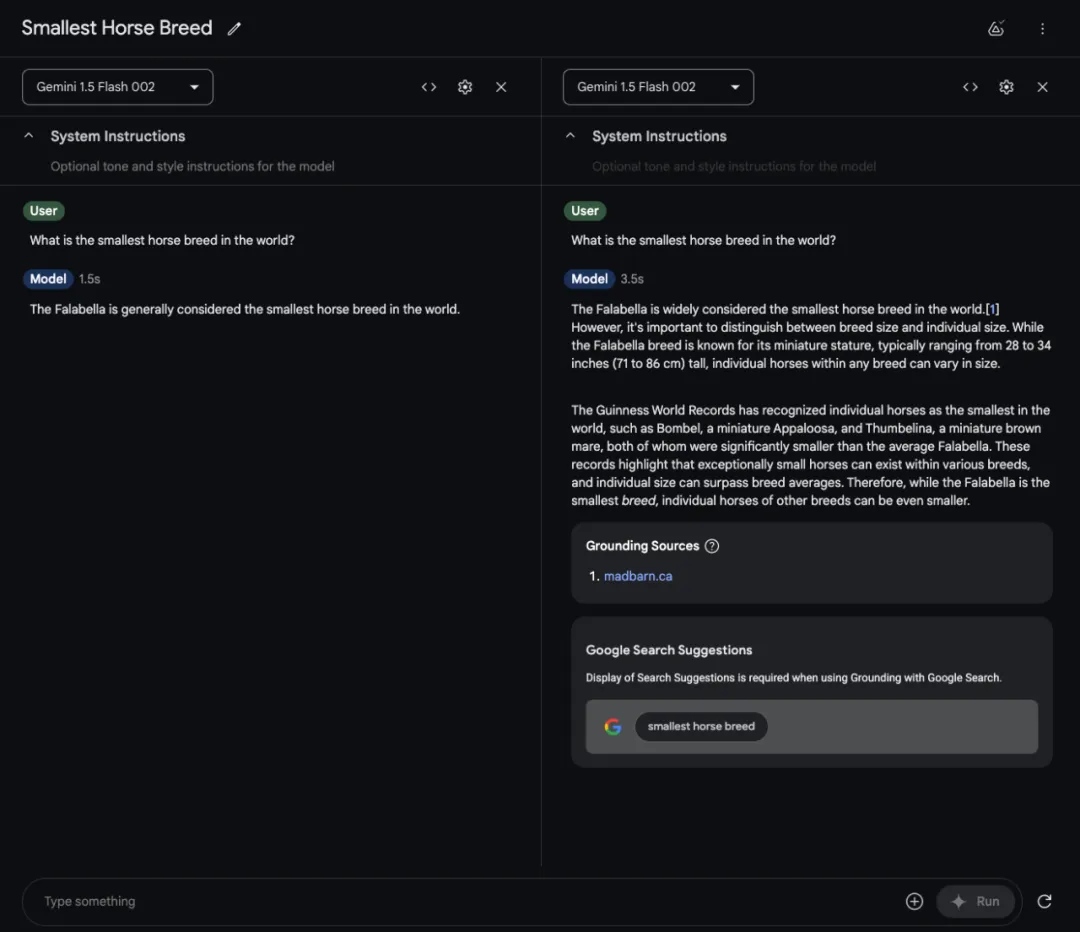1080x932 pixels.
Task: Add media with the plus icon
Action: pyautogui.click(x=914, y=901)
